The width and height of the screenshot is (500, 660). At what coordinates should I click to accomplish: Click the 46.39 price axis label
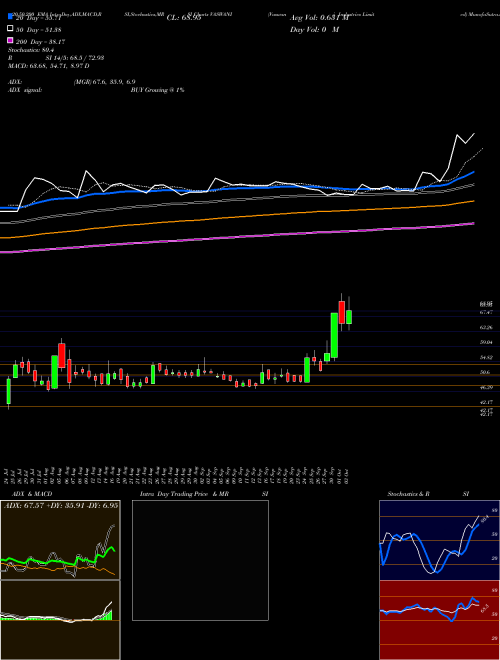(486, 387)
